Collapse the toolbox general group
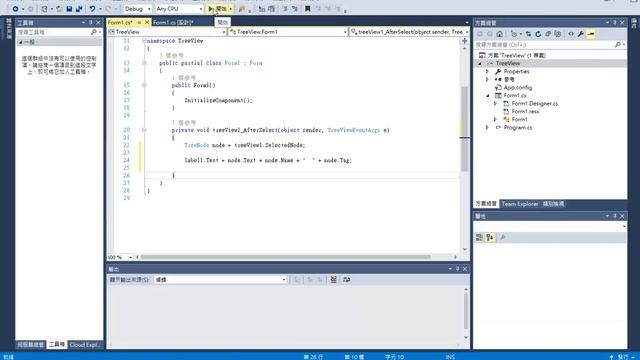 [20, 42]
